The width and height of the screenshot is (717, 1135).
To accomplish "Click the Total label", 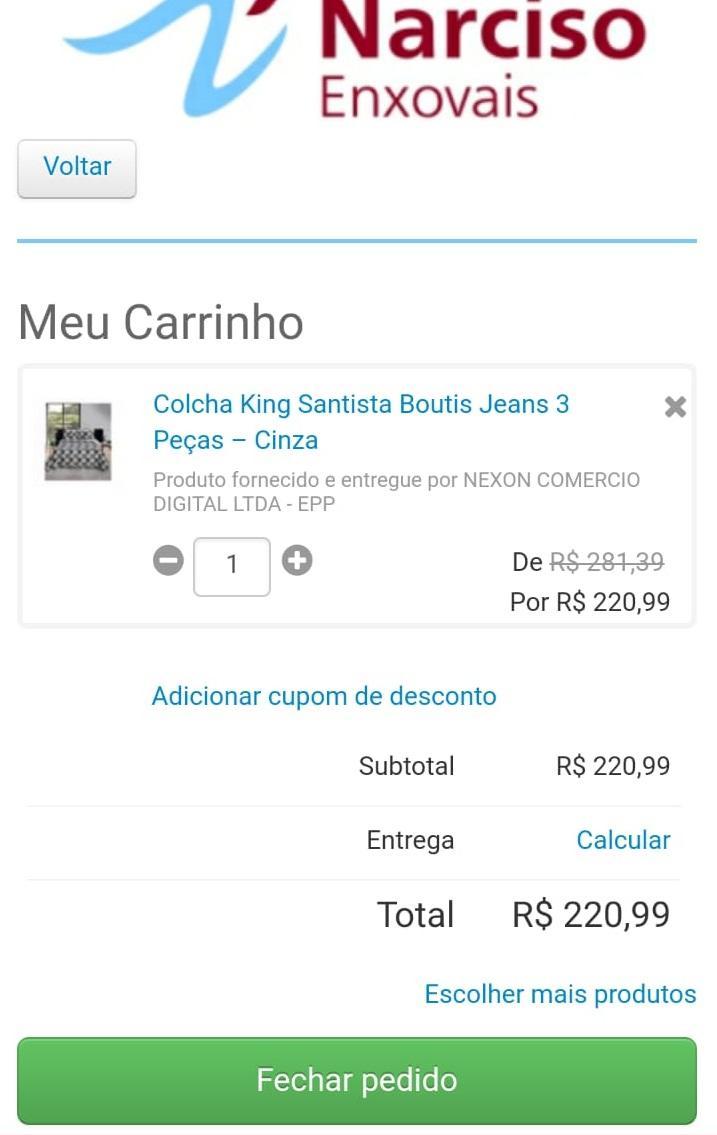I will [x=415, y=915].
